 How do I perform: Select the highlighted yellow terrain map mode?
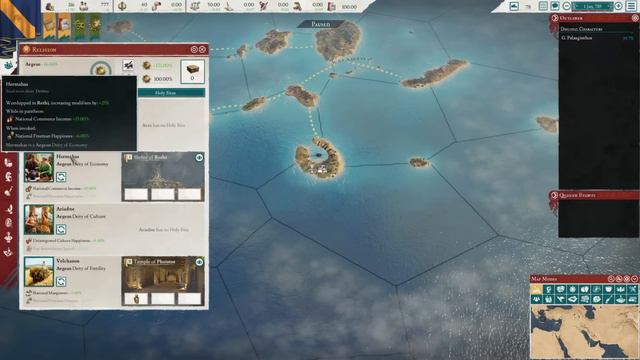pos(536,289)
